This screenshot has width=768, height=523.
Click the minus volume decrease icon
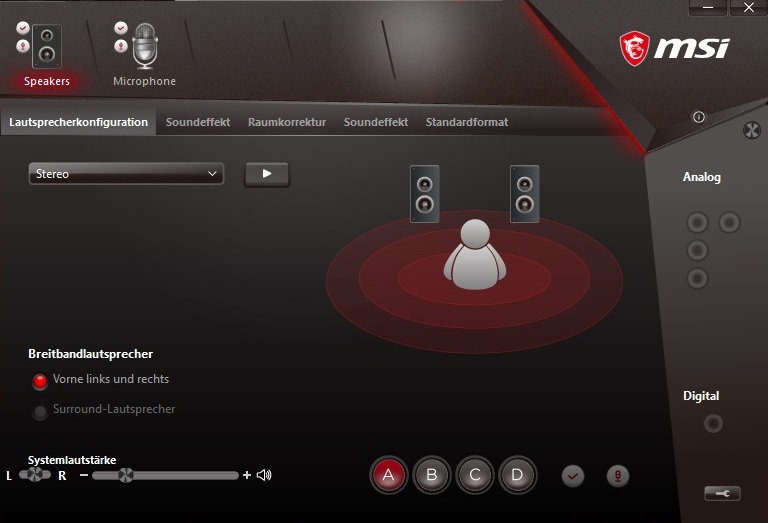coord(84,475)
